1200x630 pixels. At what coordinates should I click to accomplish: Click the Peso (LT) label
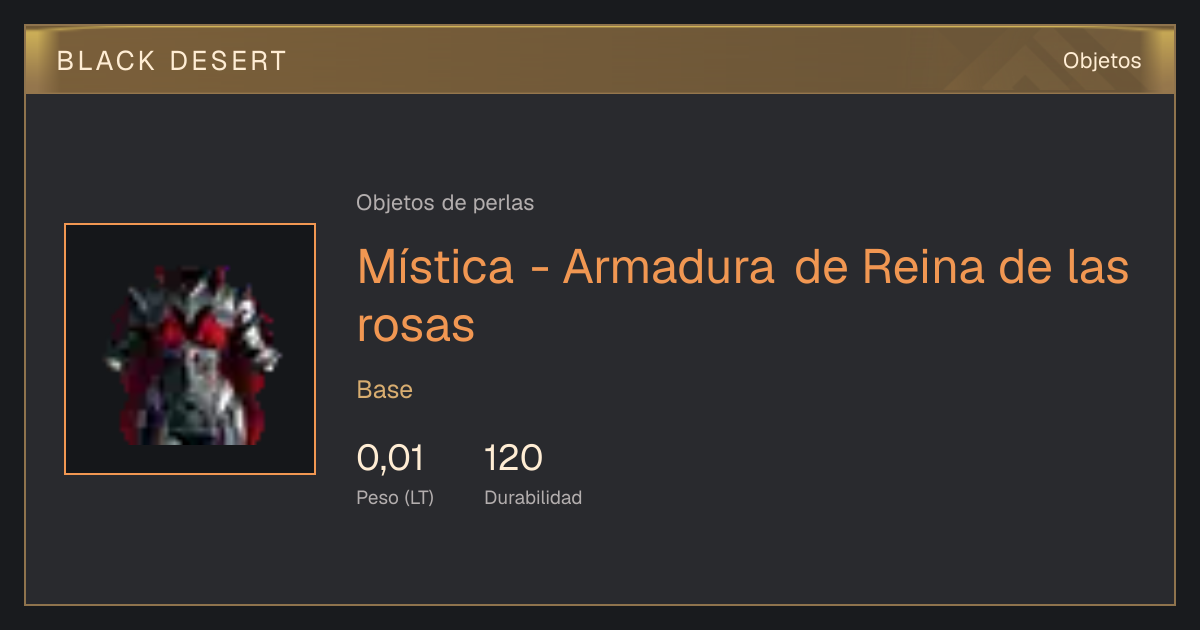click(x=395, y=497)
